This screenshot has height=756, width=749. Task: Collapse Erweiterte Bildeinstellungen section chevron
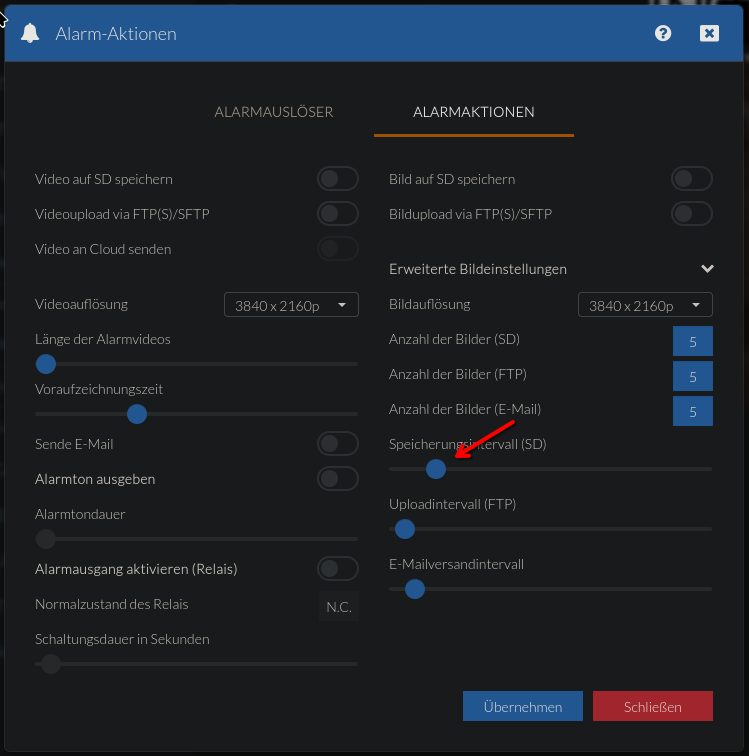point(707,269)
